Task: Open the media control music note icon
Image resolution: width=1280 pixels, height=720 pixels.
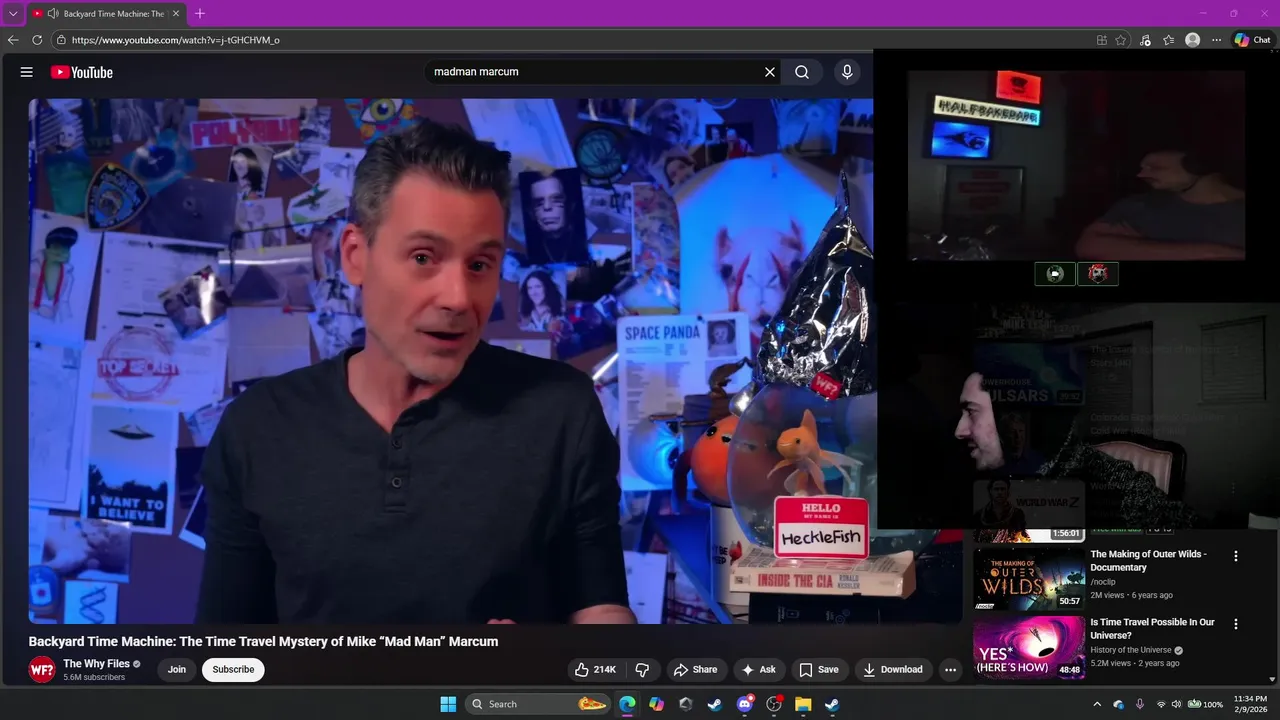Action: [x=1145, y=40]
